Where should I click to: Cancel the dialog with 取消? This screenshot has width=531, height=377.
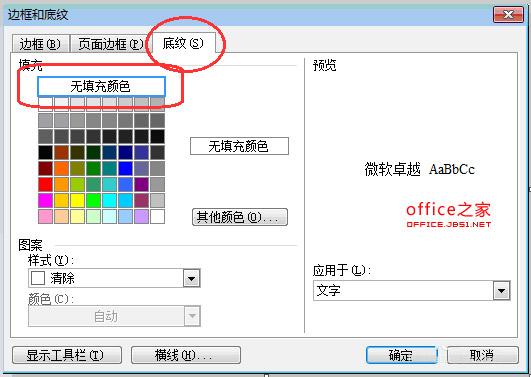[483, 355]
